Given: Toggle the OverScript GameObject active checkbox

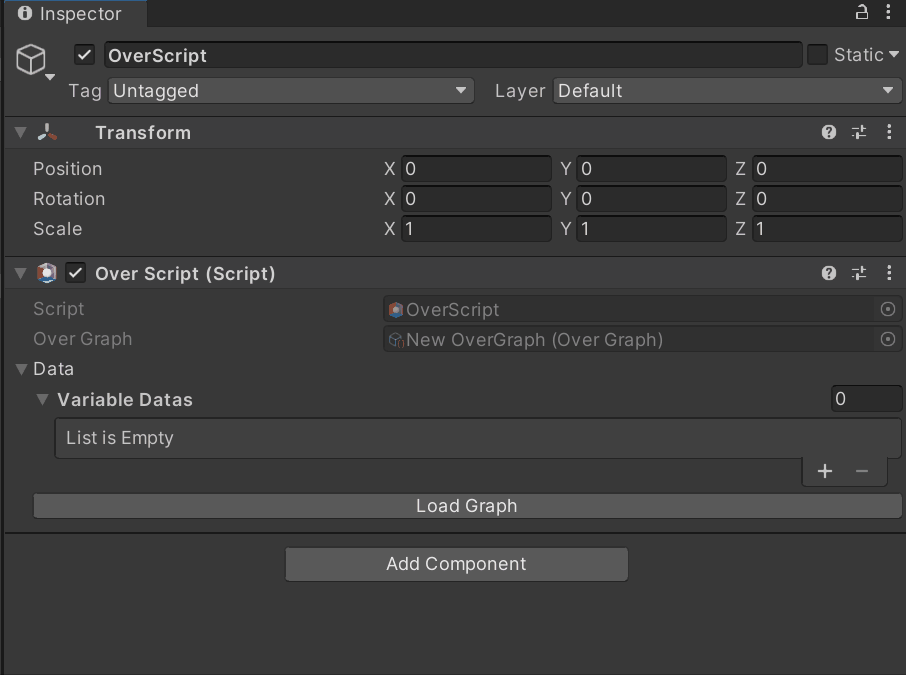Looking at the screenshot, I should [x=85, y=55].
